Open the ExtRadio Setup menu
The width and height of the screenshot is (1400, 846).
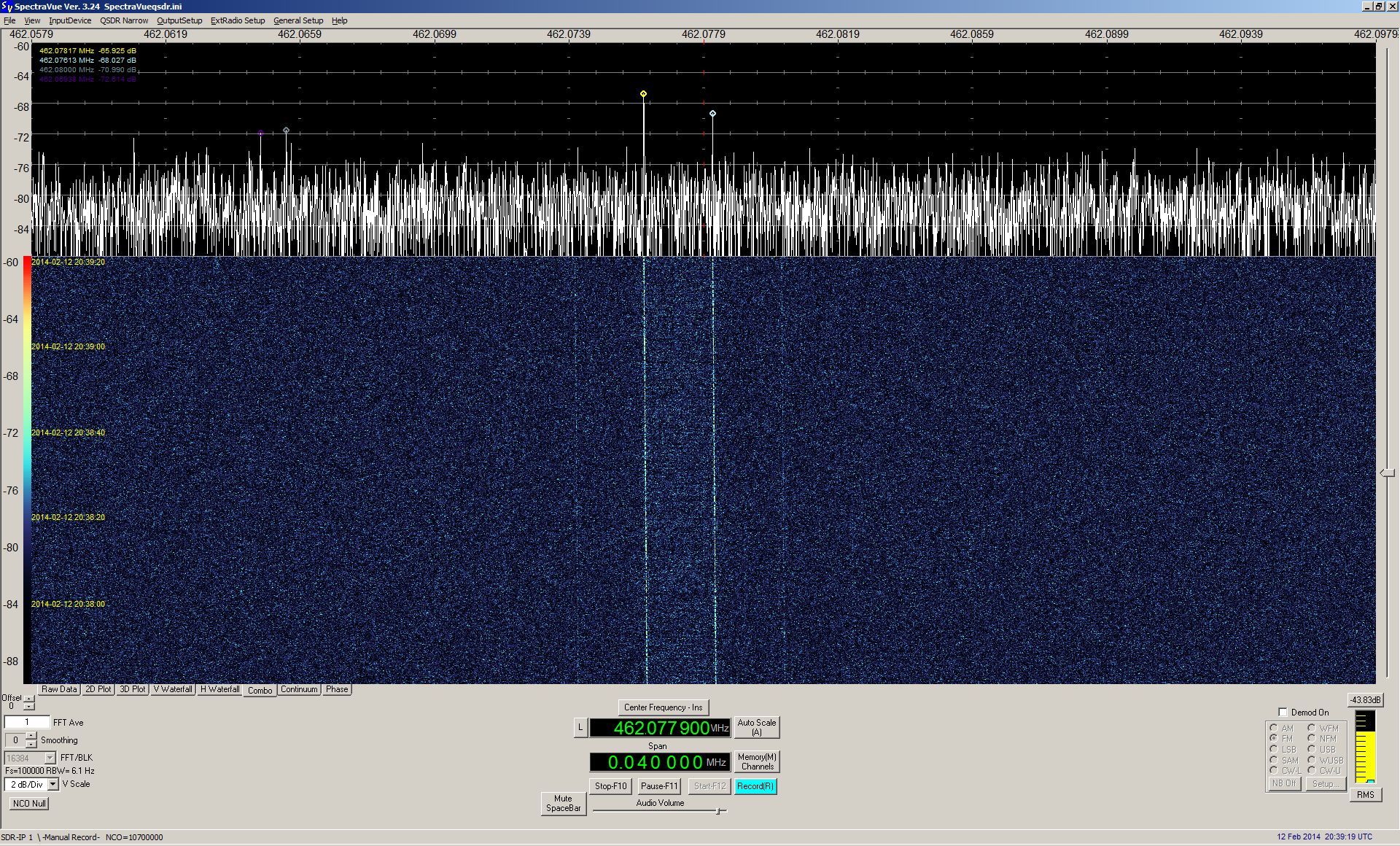coord(238,20)
